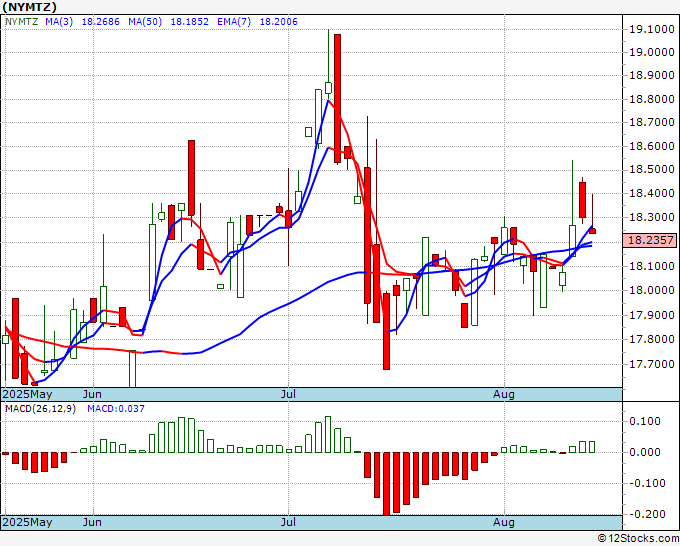Click the 18.5000 price axis label

[652, 170]
